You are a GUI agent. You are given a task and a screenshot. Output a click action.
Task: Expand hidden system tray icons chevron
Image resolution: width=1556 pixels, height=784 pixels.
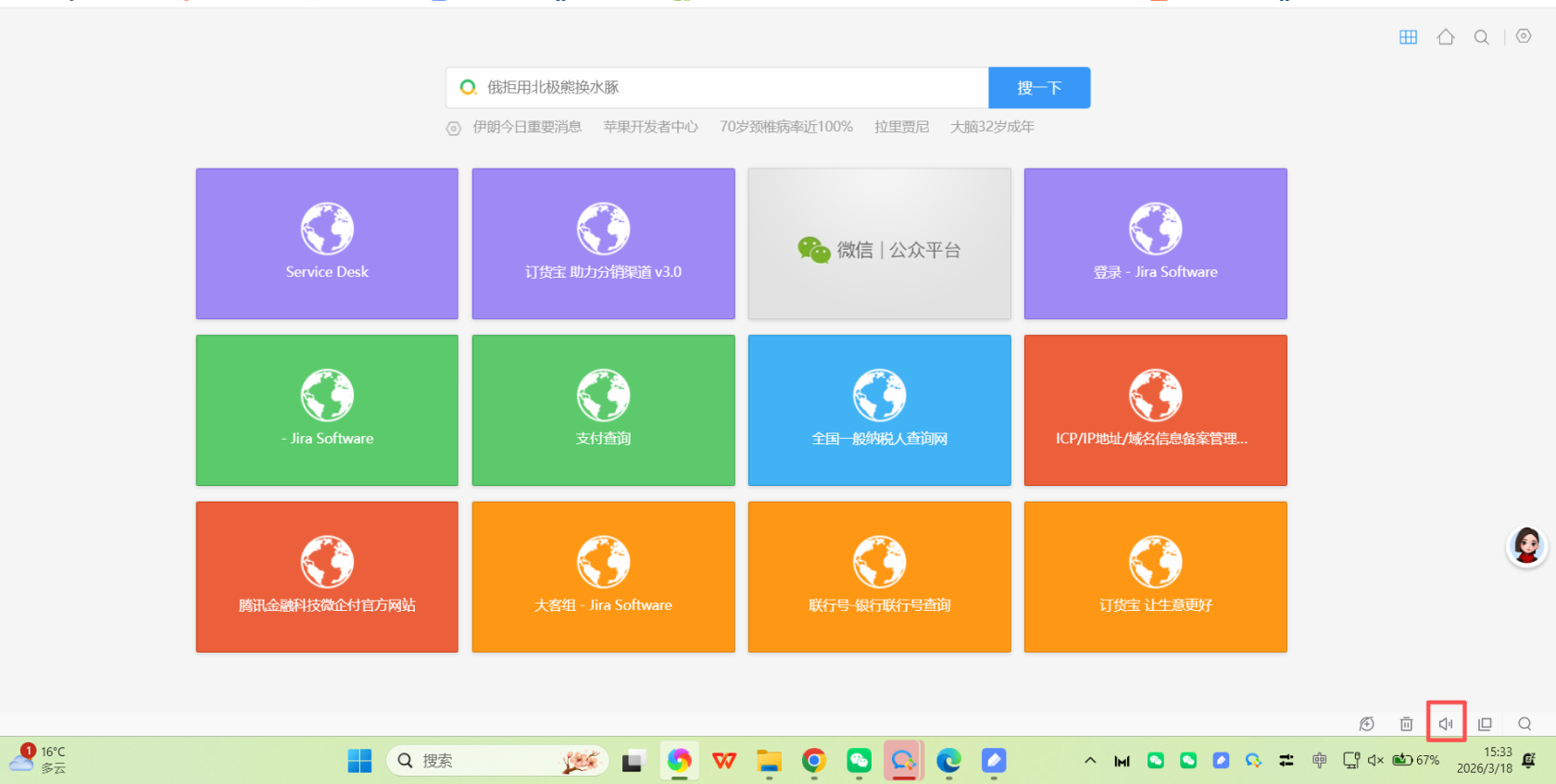1090,761
